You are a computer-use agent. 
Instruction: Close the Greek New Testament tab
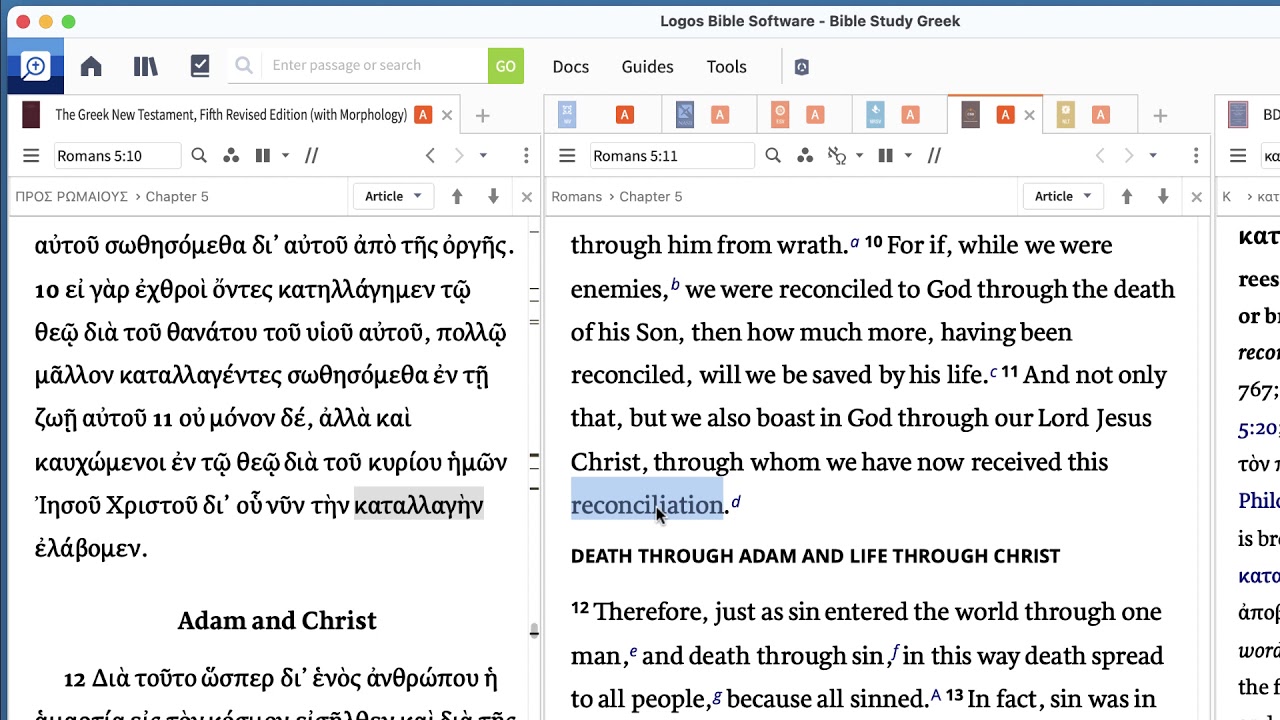pyautogui.click(x=447, y=116)
